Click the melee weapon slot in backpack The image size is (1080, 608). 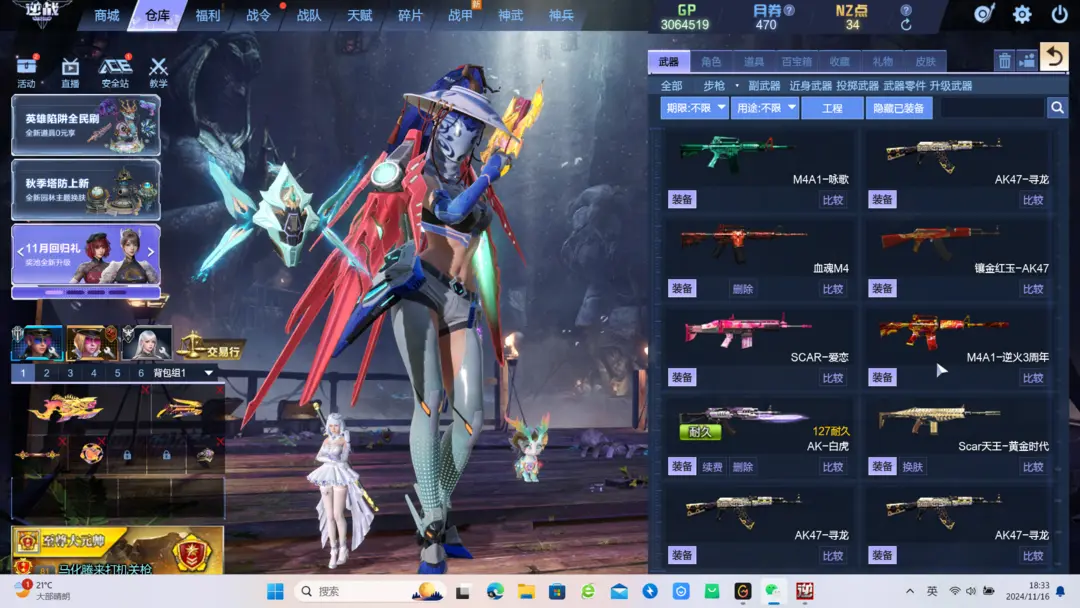(38, 454)
